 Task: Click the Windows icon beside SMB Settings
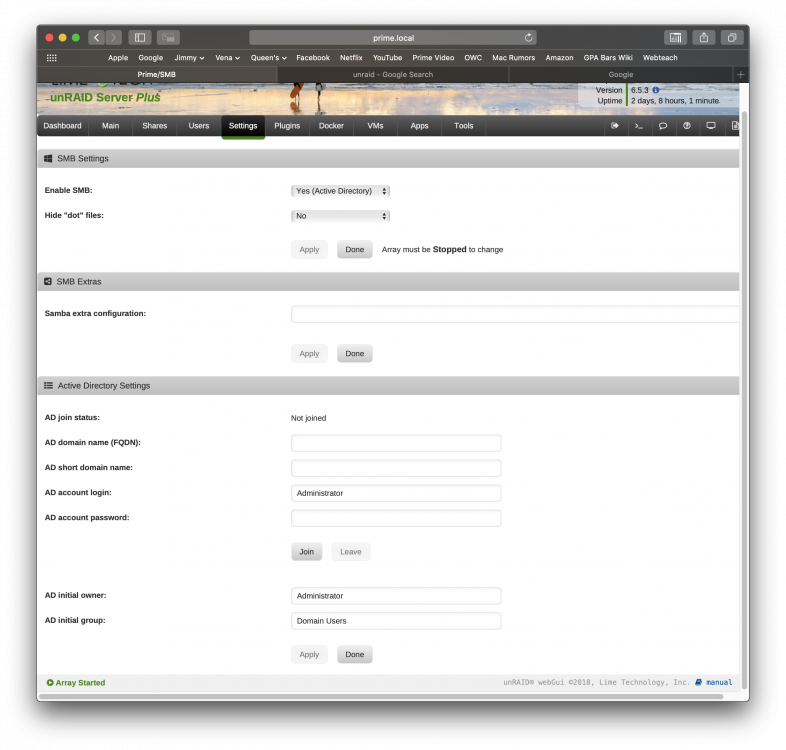point(48,158)
